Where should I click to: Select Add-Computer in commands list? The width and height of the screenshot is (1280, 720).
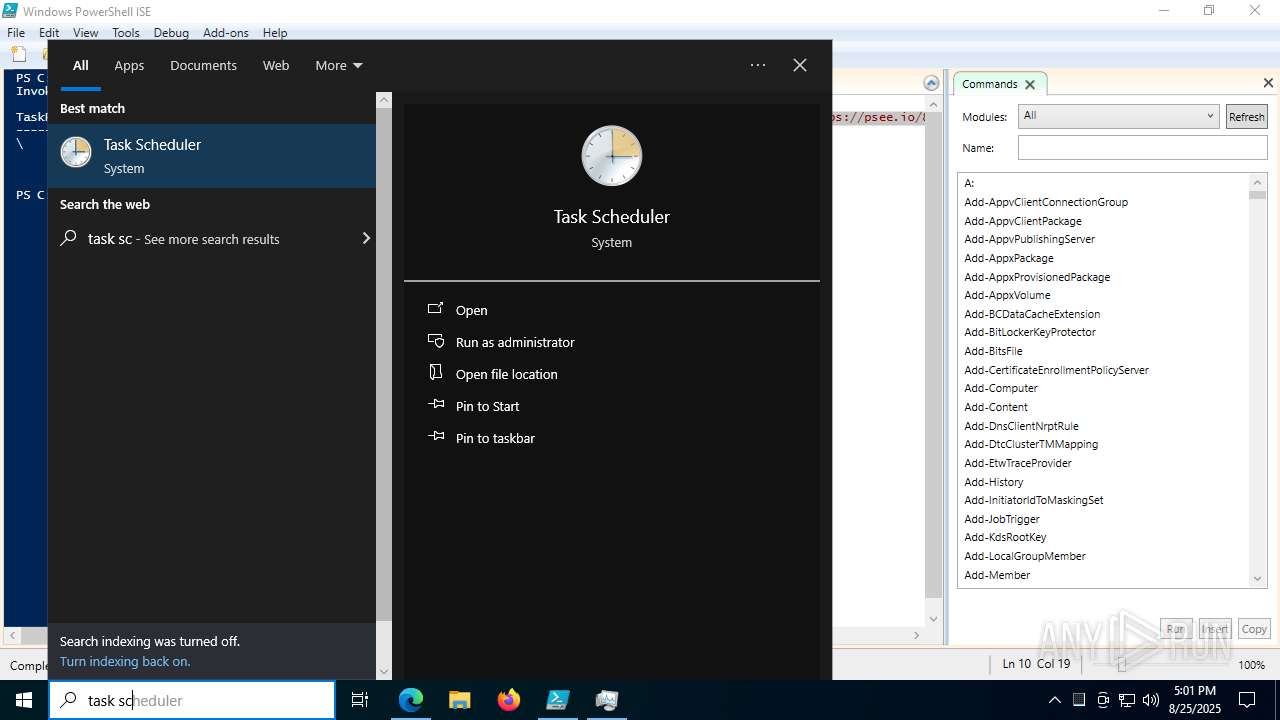[x=1001, y=388]
